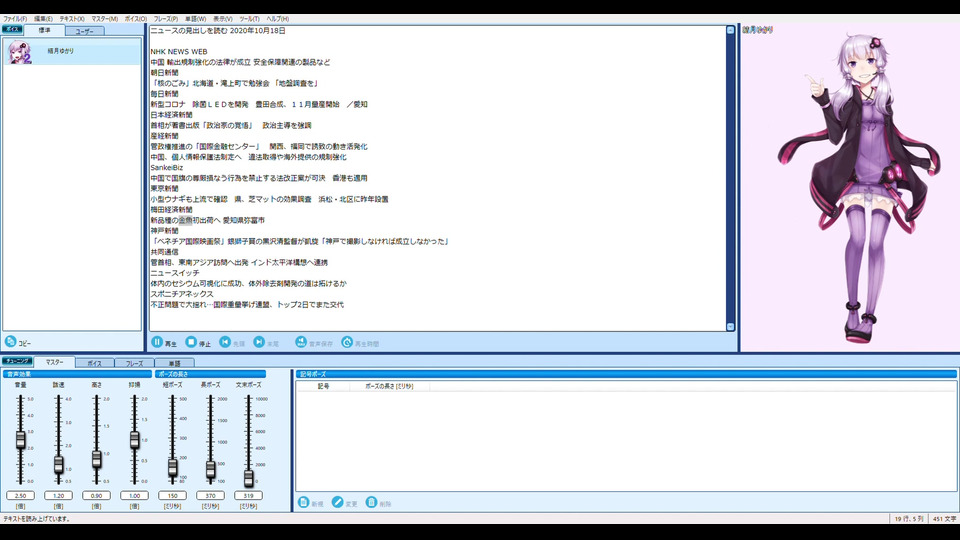
Task: Click the 高さ value field showing 0.90
Action: pos(96,495)
